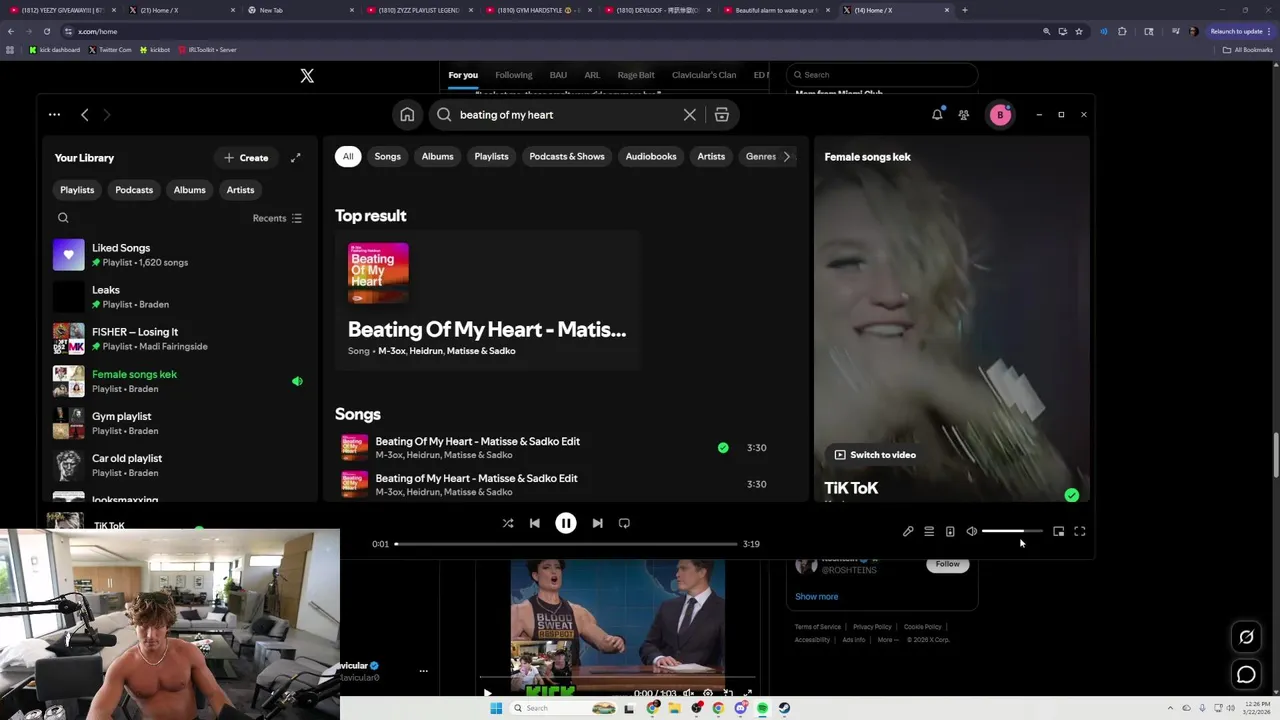
Task: Pause the current Spotify song
Action: pos(566,523)
